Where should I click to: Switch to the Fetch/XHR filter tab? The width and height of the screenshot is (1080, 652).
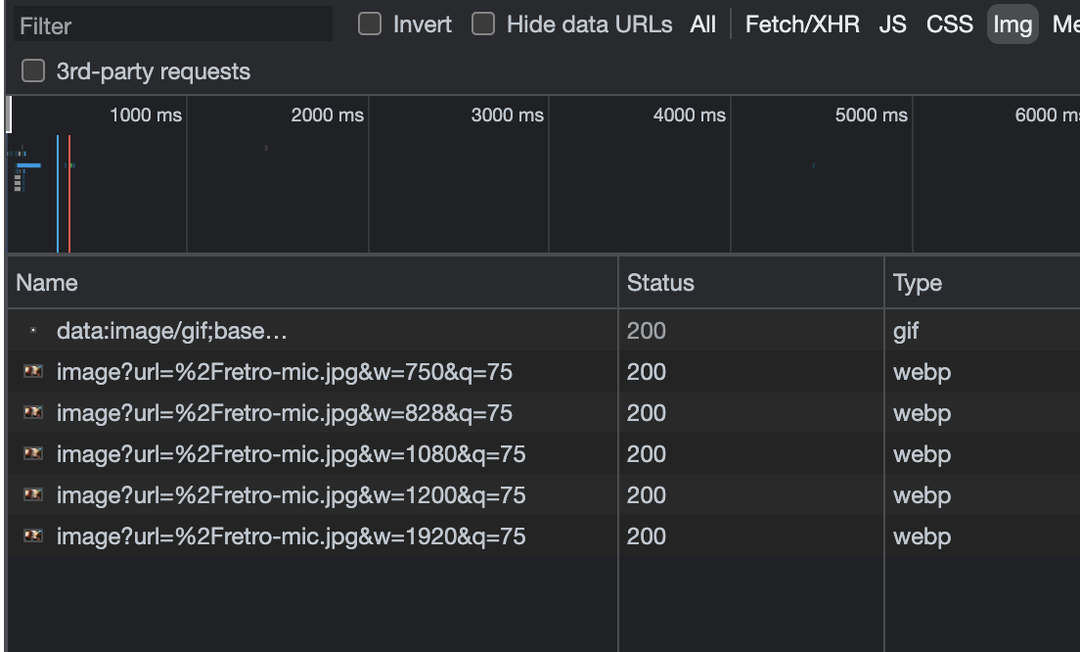coord(802,24)
